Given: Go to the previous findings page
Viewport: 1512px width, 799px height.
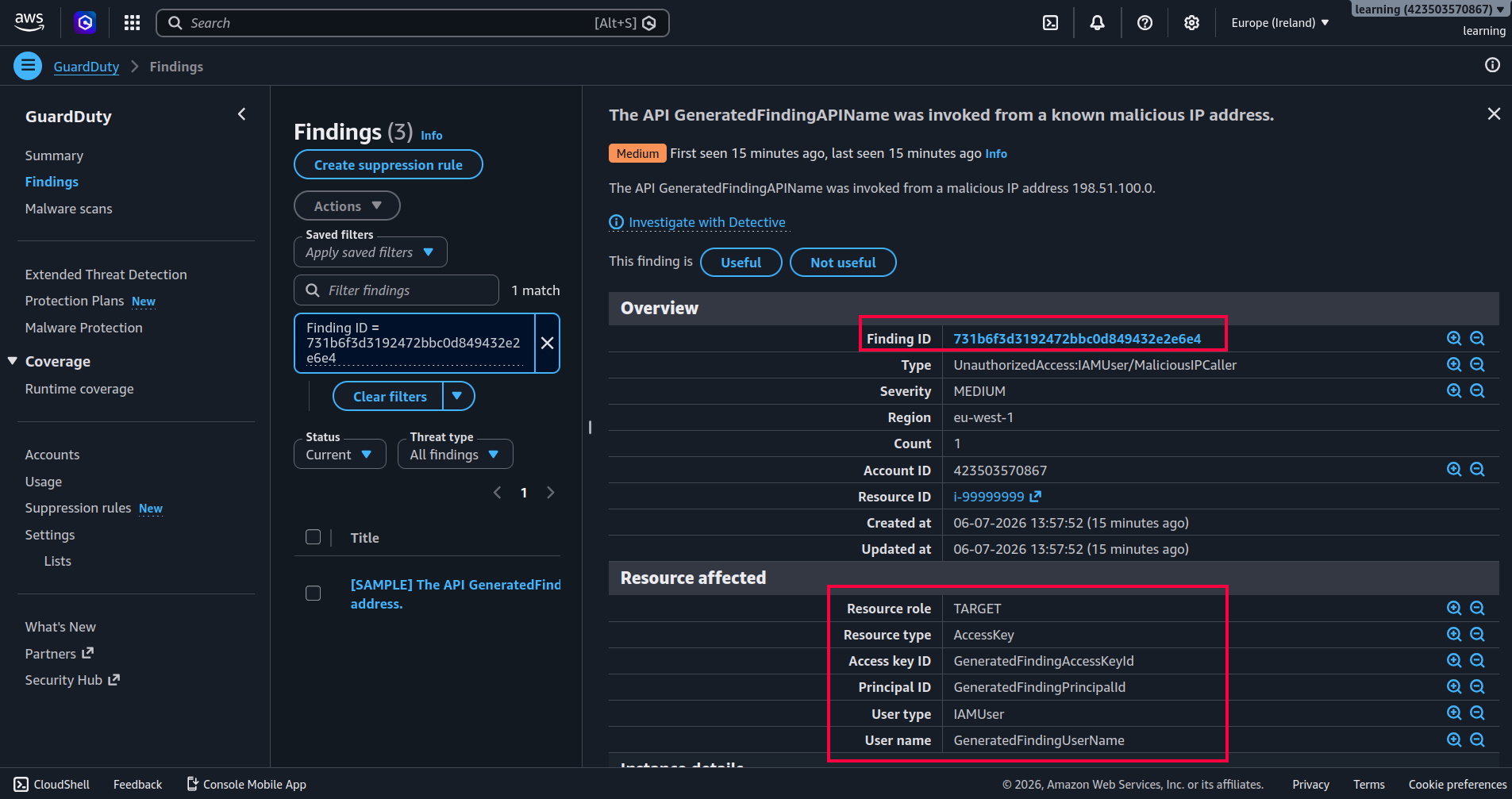Looking at the screenshot, I should [x=498, y=493].
